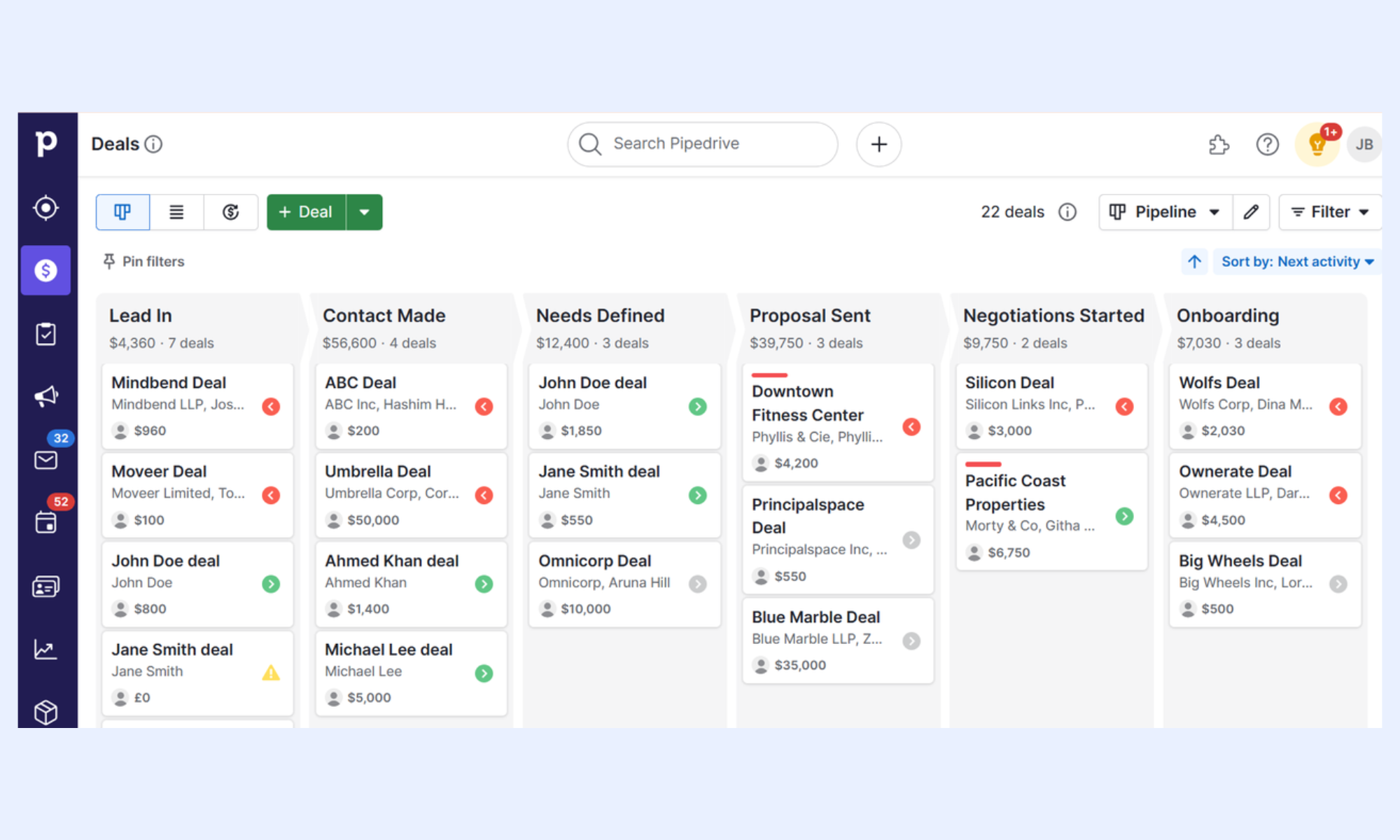The height and width of the screenshot is (840, 1400).
Task: Click the Lead In stage header
Action: pos(141,316)
